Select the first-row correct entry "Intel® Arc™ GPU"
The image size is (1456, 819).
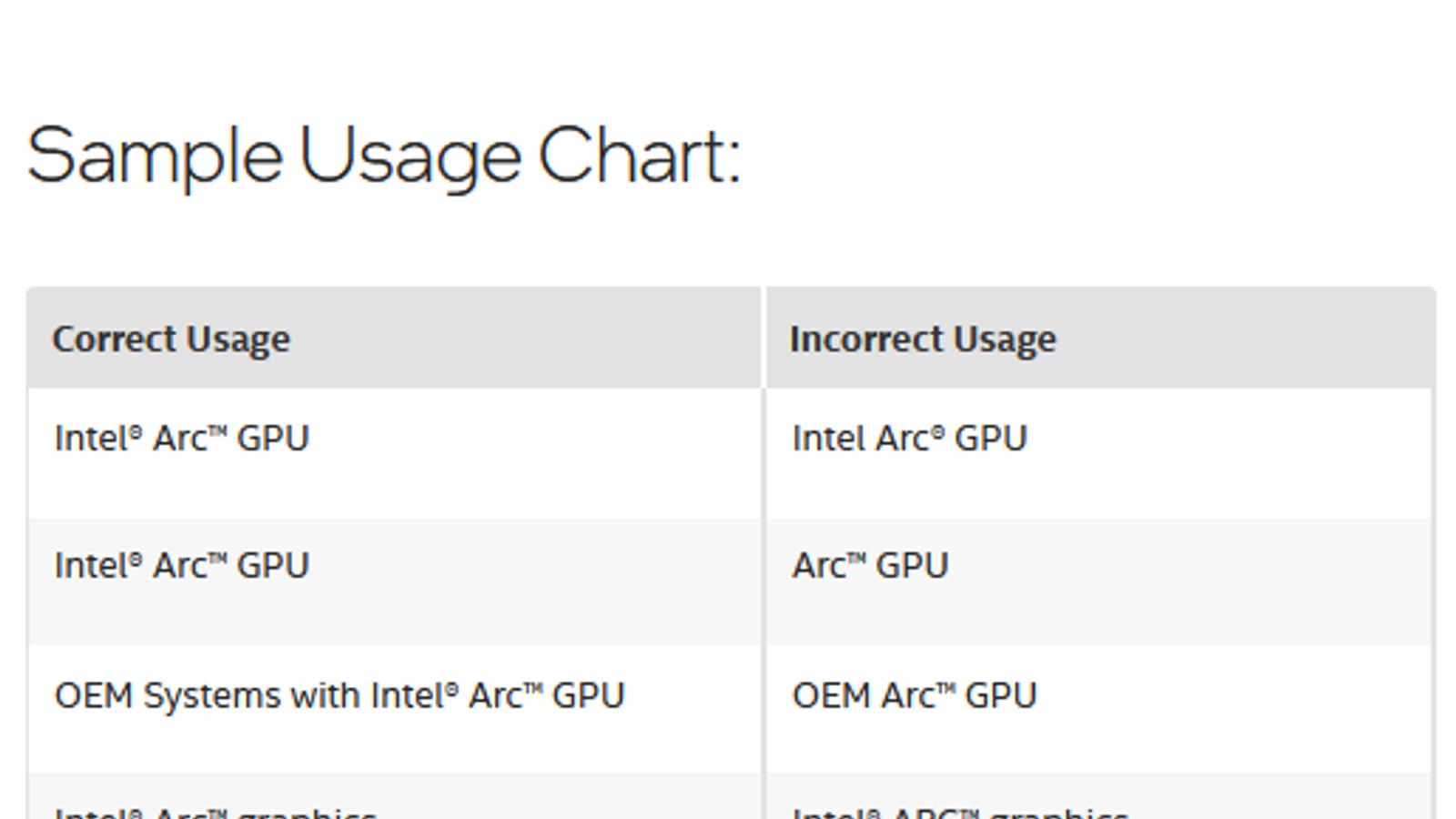coord(182,439)
